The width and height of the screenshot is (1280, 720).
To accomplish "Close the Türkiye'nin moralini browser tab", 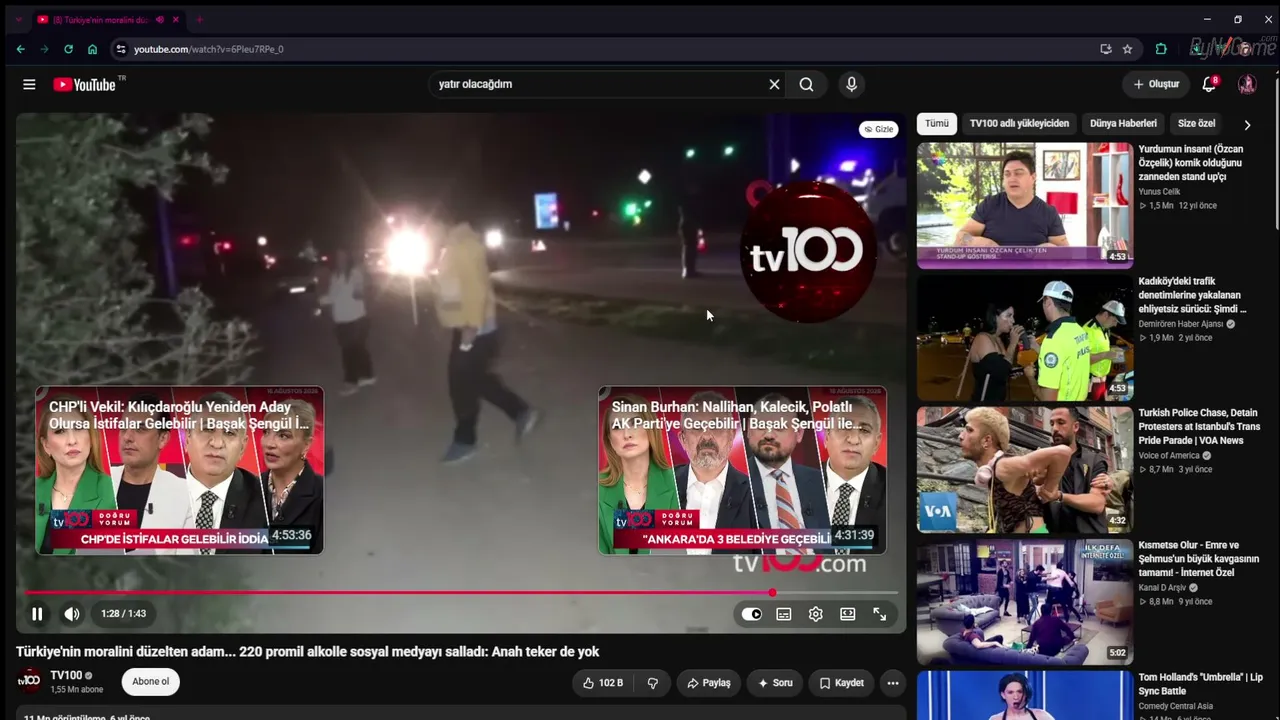I will coord(176,20).
